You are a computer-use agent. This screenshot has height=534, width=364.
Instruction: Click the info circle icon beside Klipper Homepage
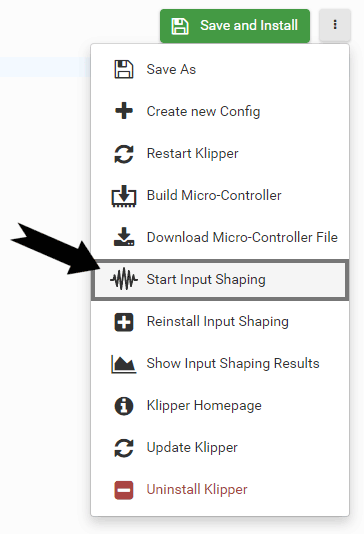tap(124, 406)
